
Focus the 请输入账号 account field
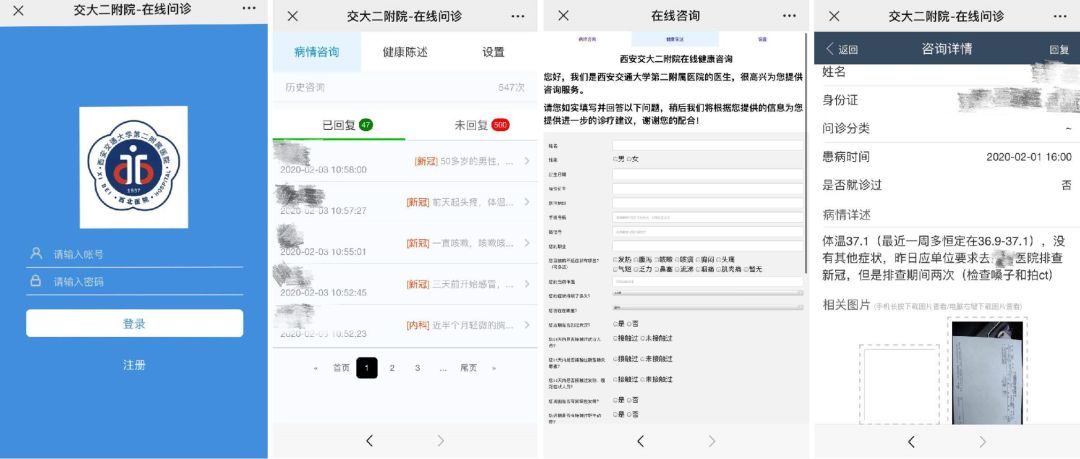pyautogui.click(x=134, y=254)
